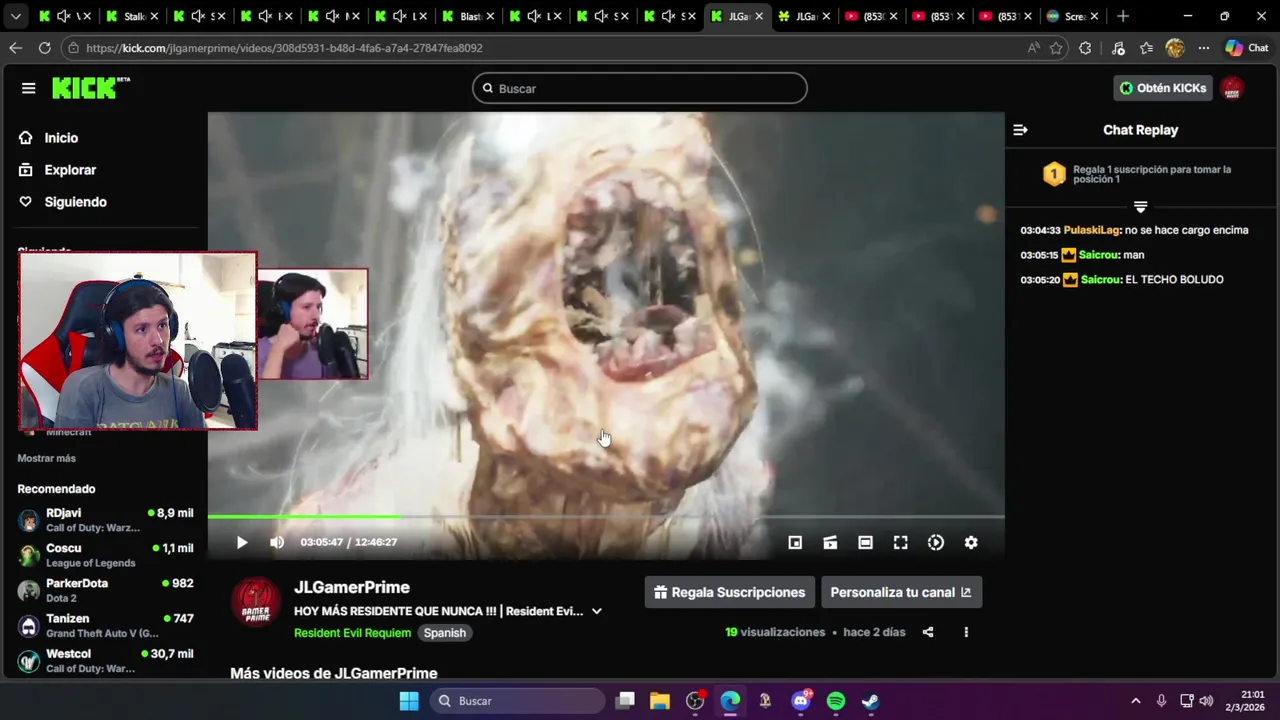Open the user profile avatar menu
This screenshot has width=1280, height=720.
pyautogui.click(x=1232, y=88)
